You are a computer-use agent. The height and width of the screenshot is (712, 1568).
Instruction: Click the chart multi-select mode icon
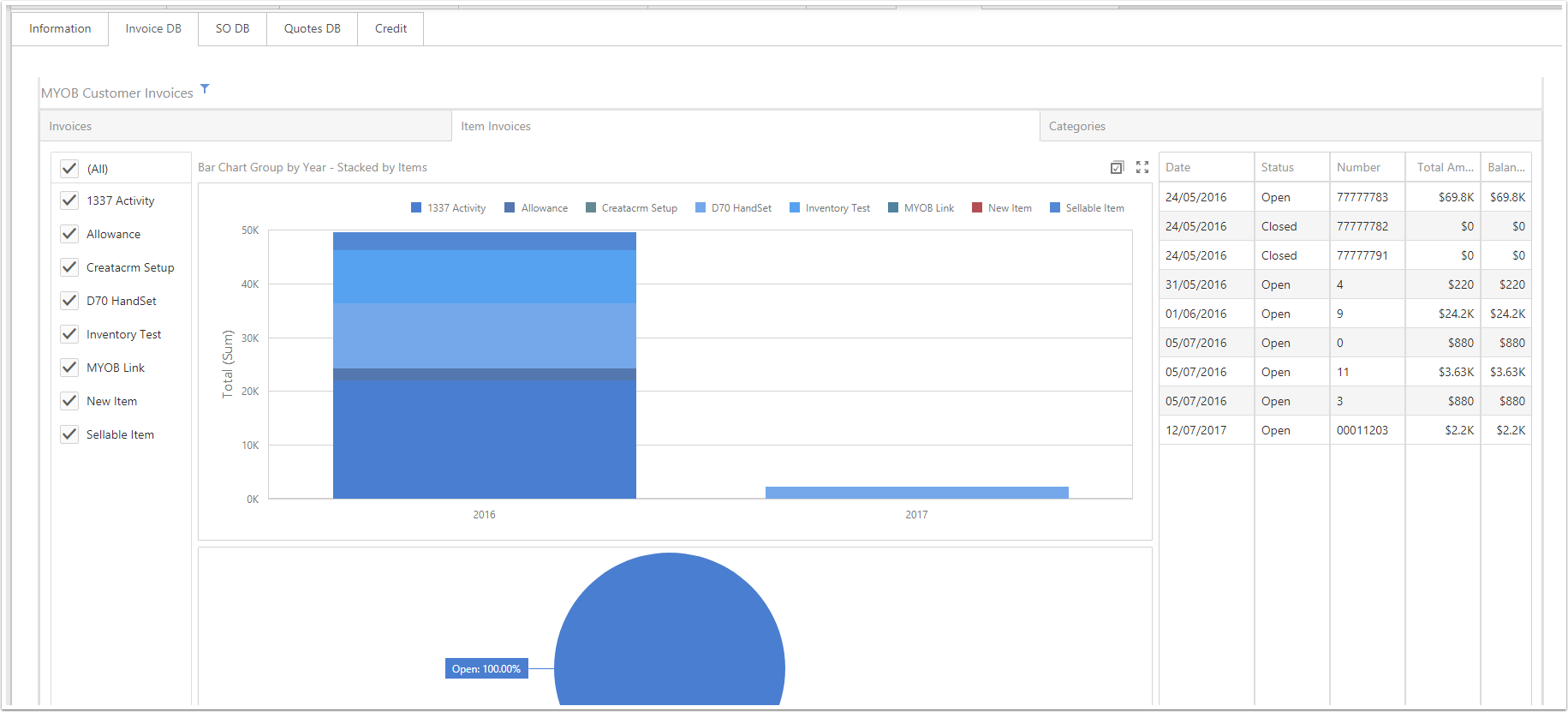(1117, 167)
